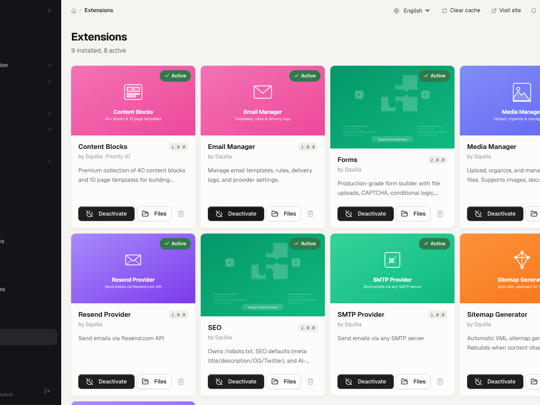Open the English language dropdown

[x=412, y=11]
